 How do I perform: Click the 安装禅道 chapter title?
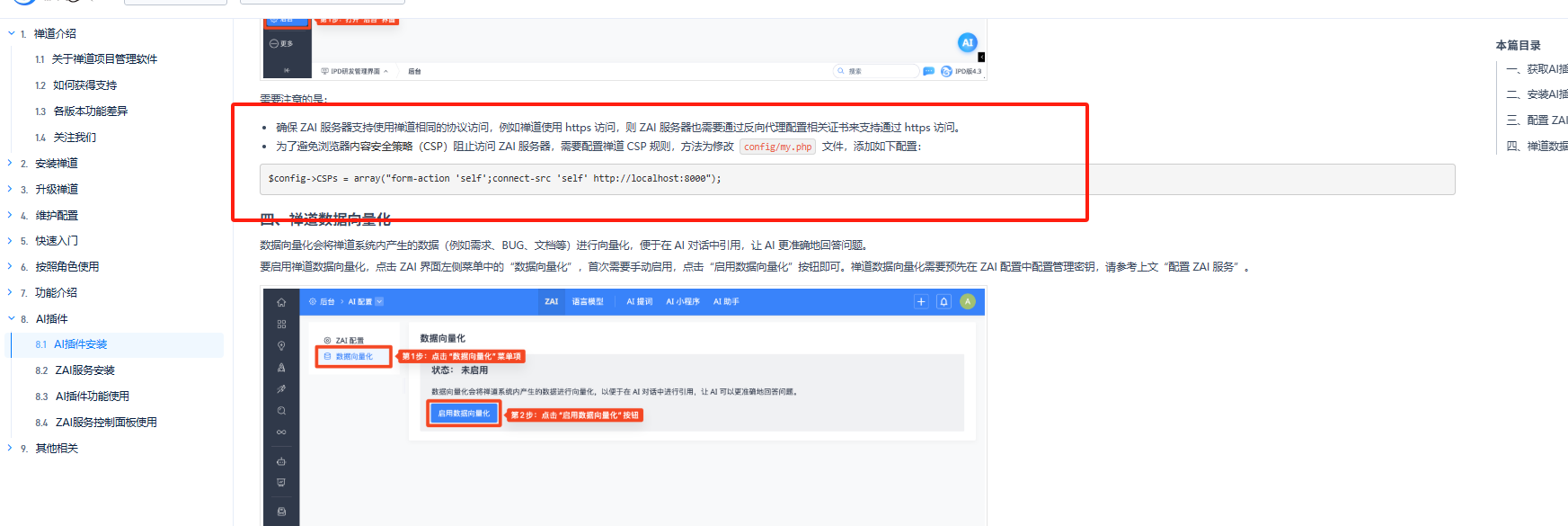point(57,164)
